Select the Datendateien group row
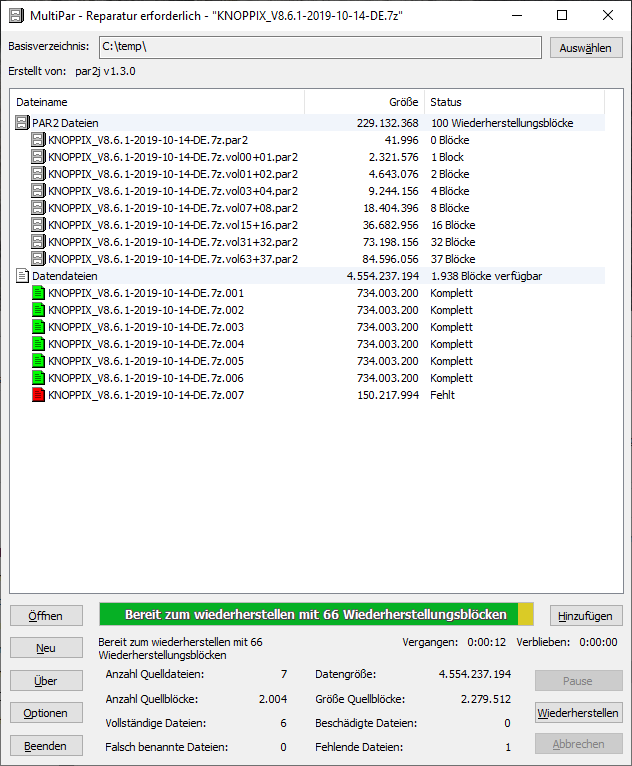Viewport: 632px width, 766px height. tap(310, 276)
